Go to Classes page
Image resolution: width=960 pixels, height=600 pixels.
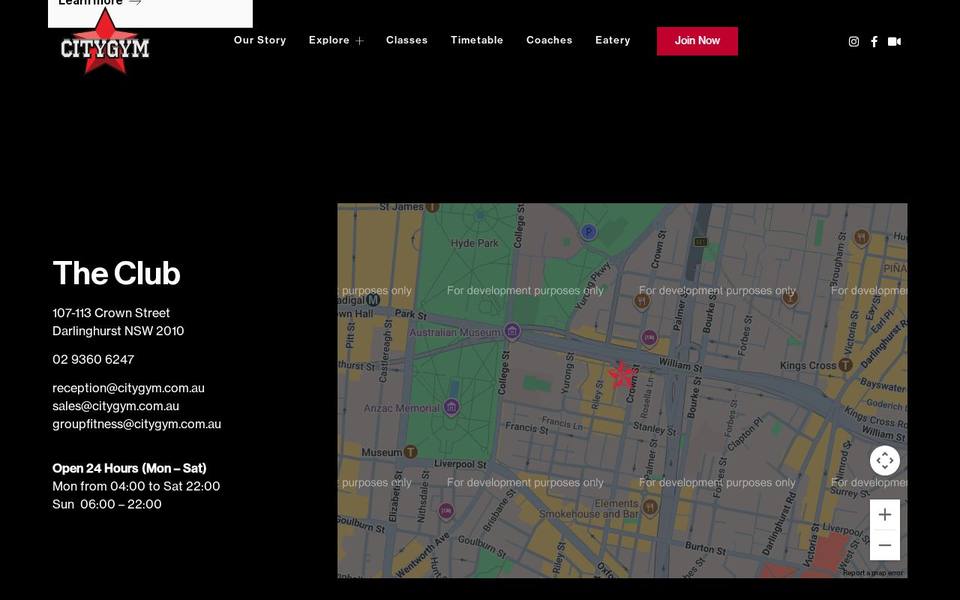tap(407, 40)
